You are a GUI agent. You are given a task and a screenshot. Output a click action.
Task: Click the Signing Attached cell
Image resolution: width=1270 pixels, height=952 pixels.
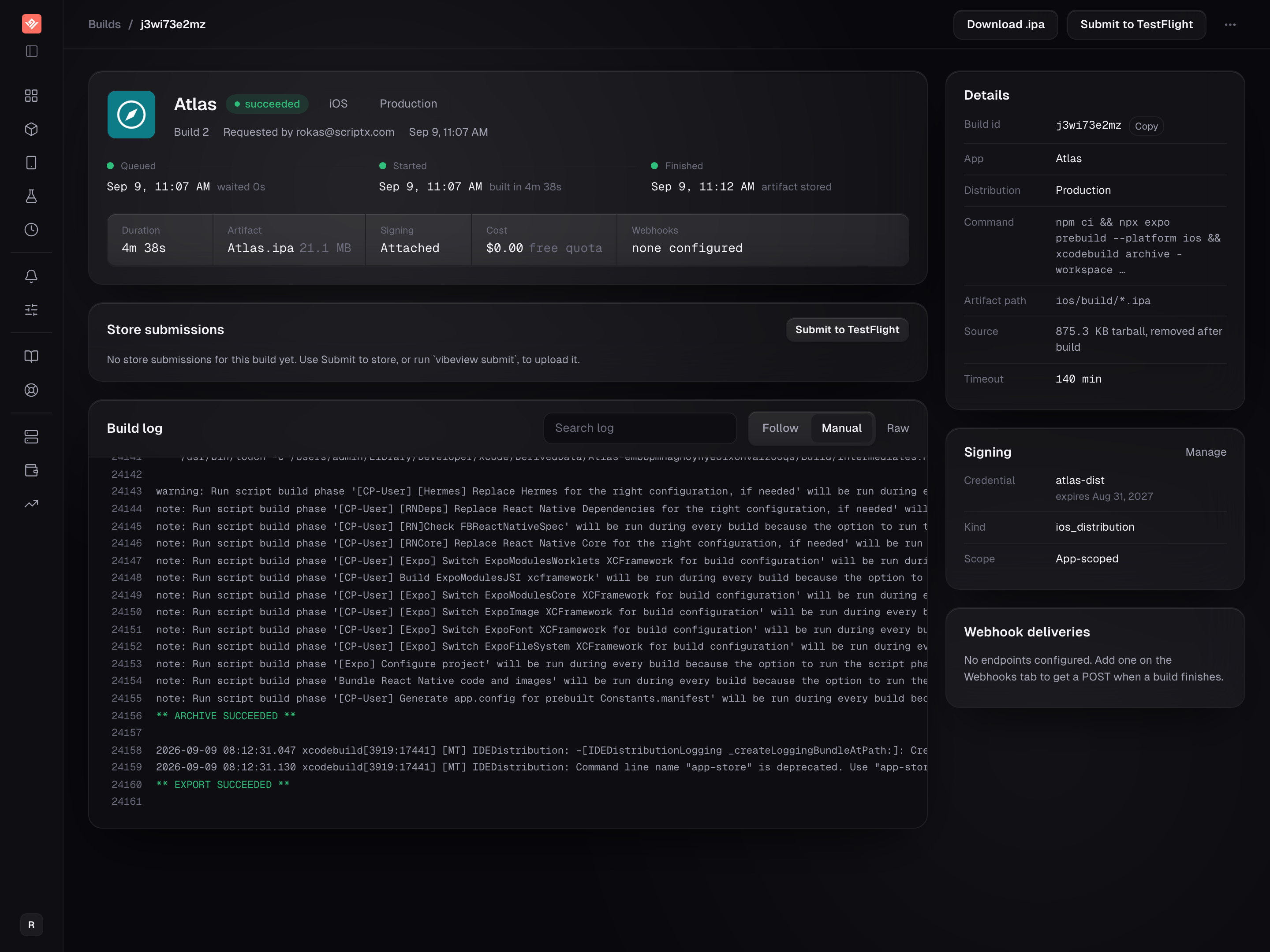pos(418,240)
